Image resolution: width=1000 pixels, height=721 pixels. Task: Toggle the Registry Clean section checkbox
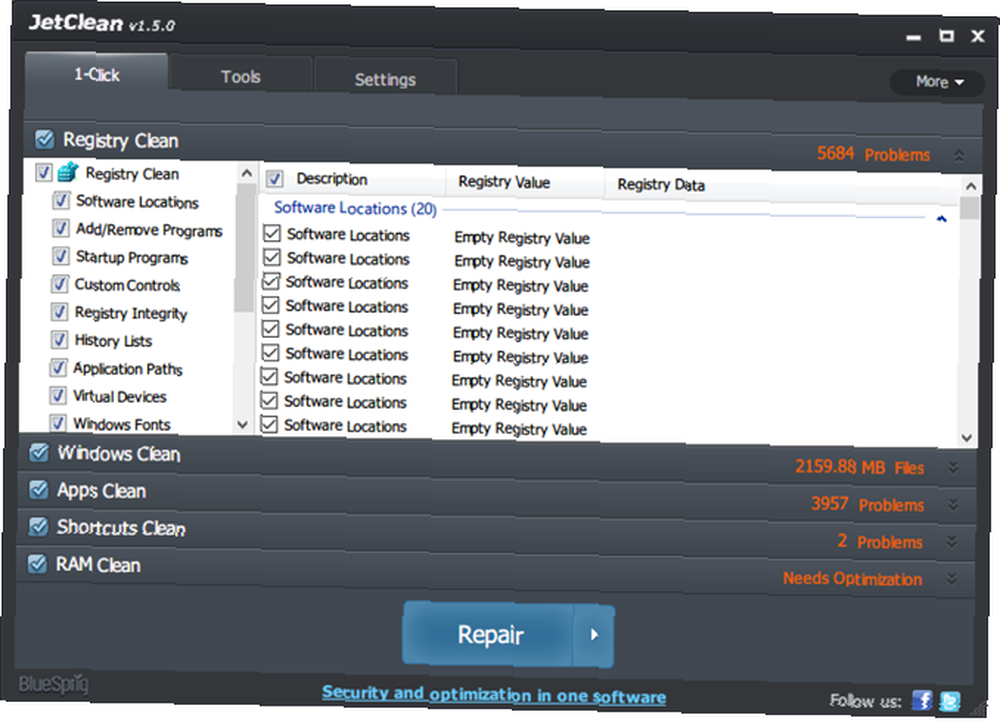point(45,139)
